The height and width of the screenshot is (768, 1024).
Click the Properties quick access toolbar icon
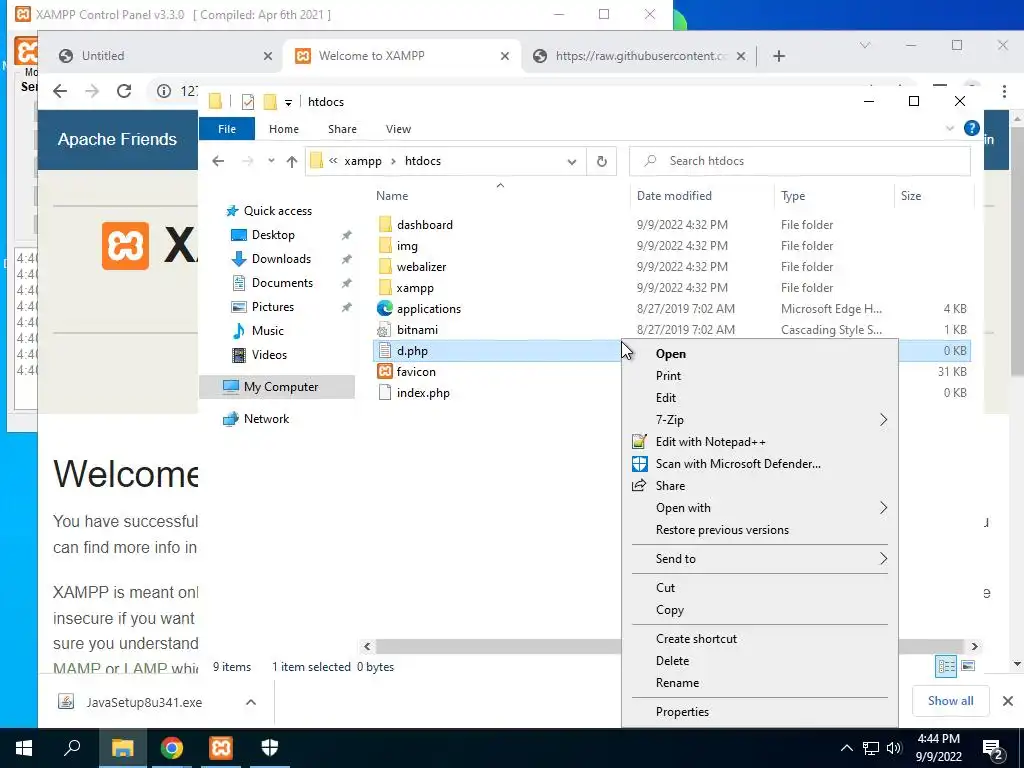coord(248,102)
